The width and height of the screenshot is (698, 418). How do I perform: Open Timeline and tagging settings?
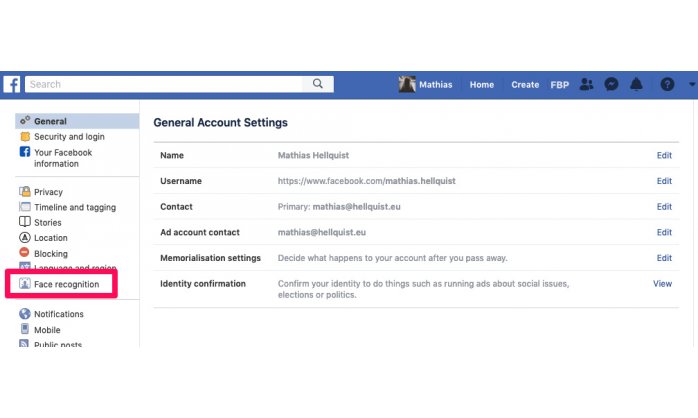(75, 207)
